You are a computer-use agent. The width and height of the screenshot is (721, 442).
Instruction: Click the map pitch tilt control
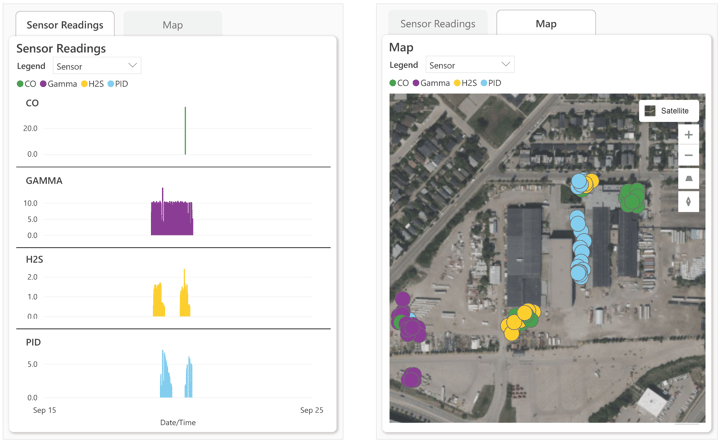tap(688, 179)
